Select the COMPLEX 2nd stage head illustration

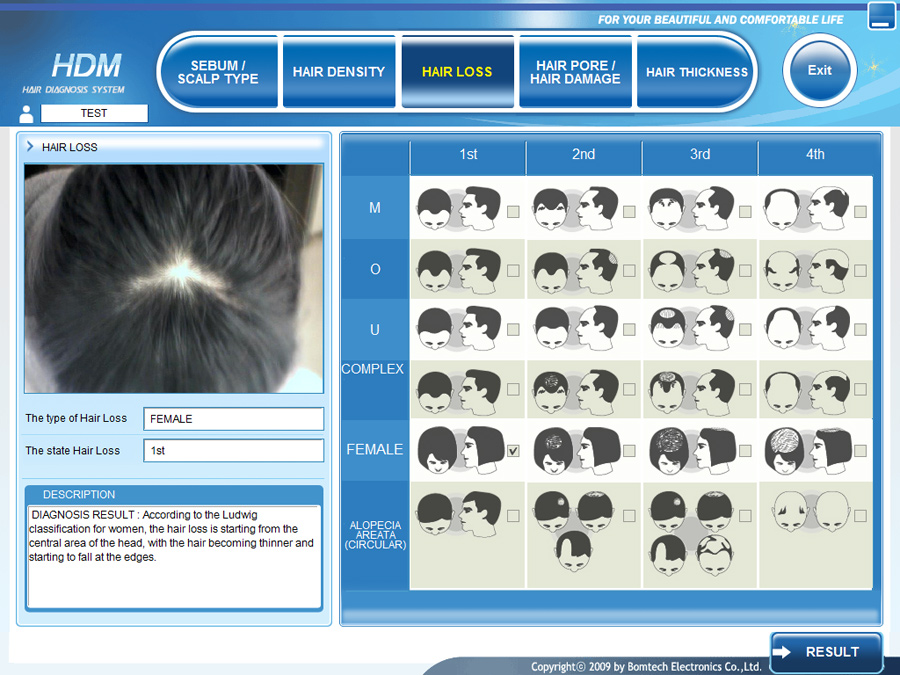tap(574, 389)
